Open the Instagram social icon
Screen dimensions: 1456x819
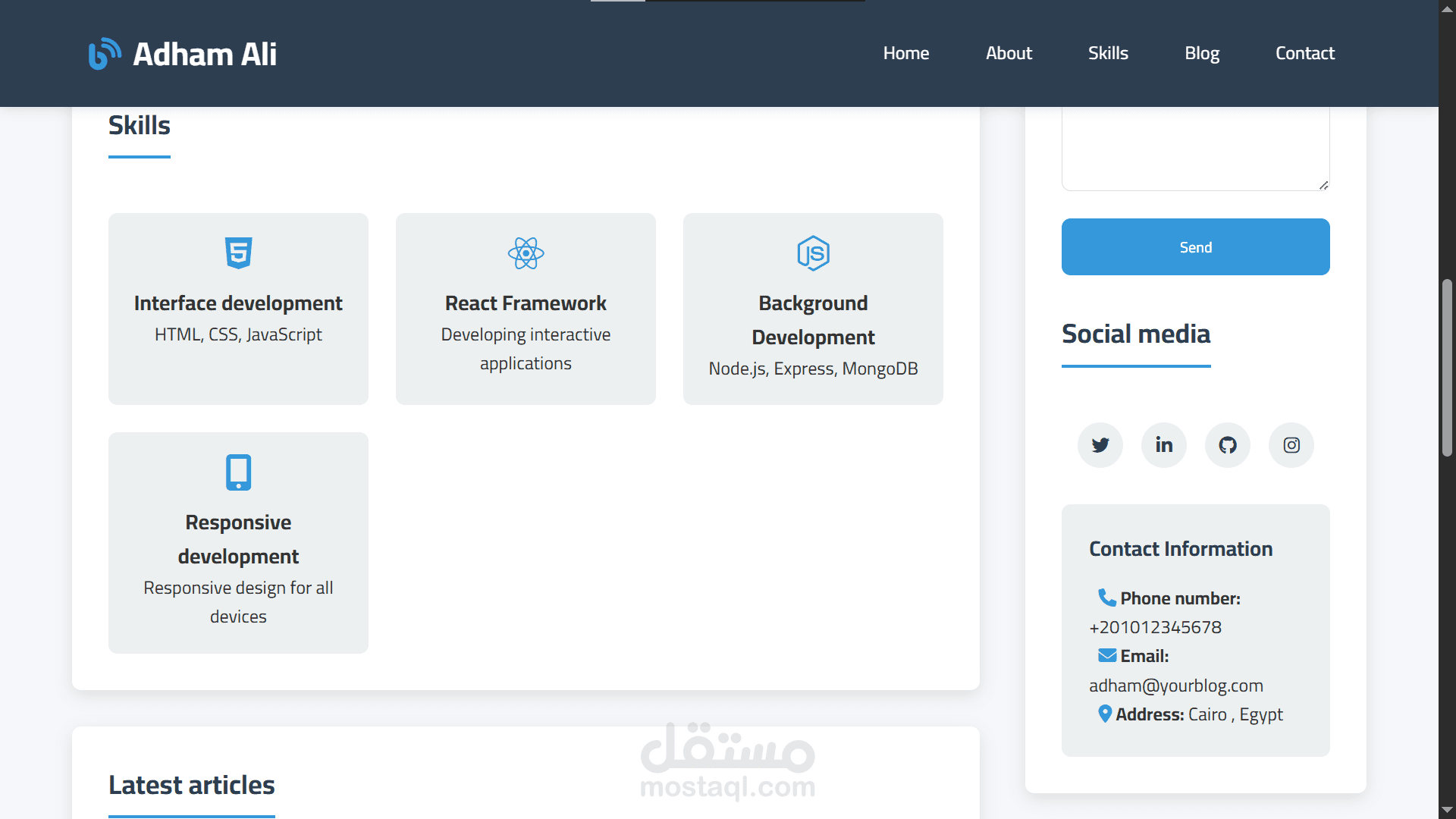point(1291,445)
